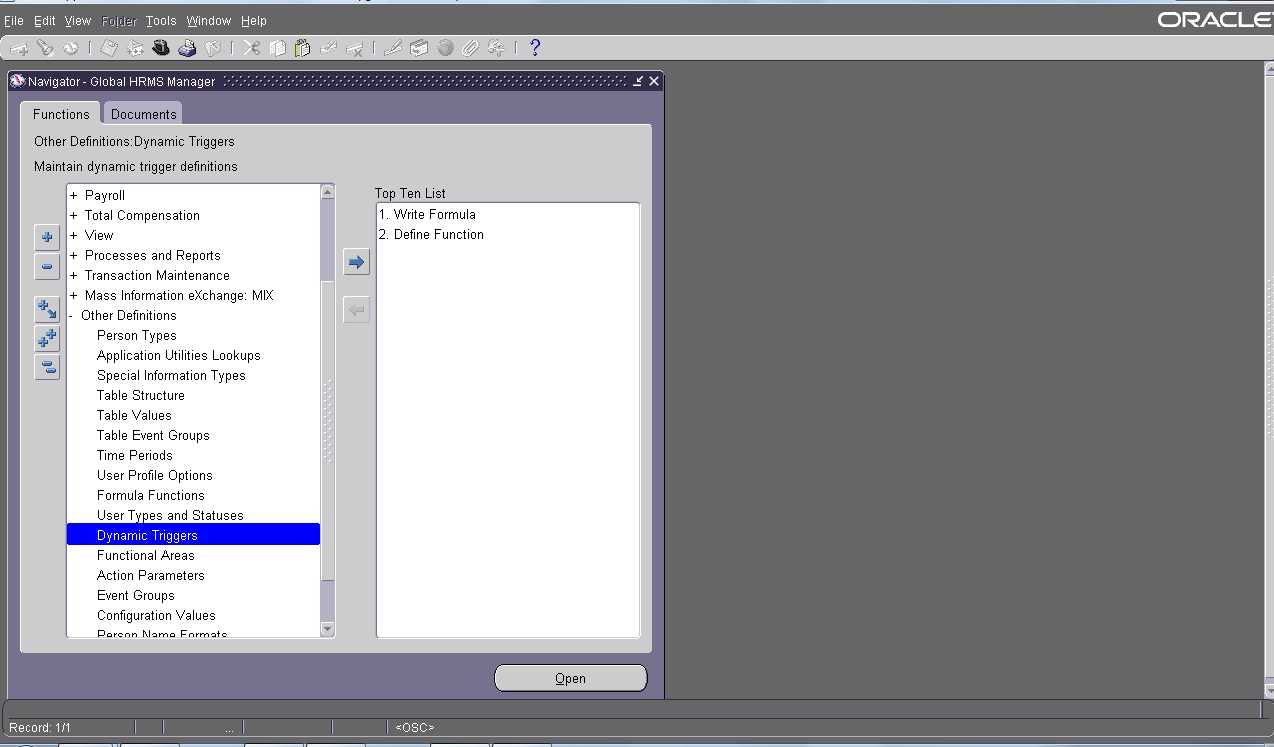Expand the Total Compensation node
The width and height of the screenshot is (1274, 747).
pyautogui.click(x=71, y=215)
